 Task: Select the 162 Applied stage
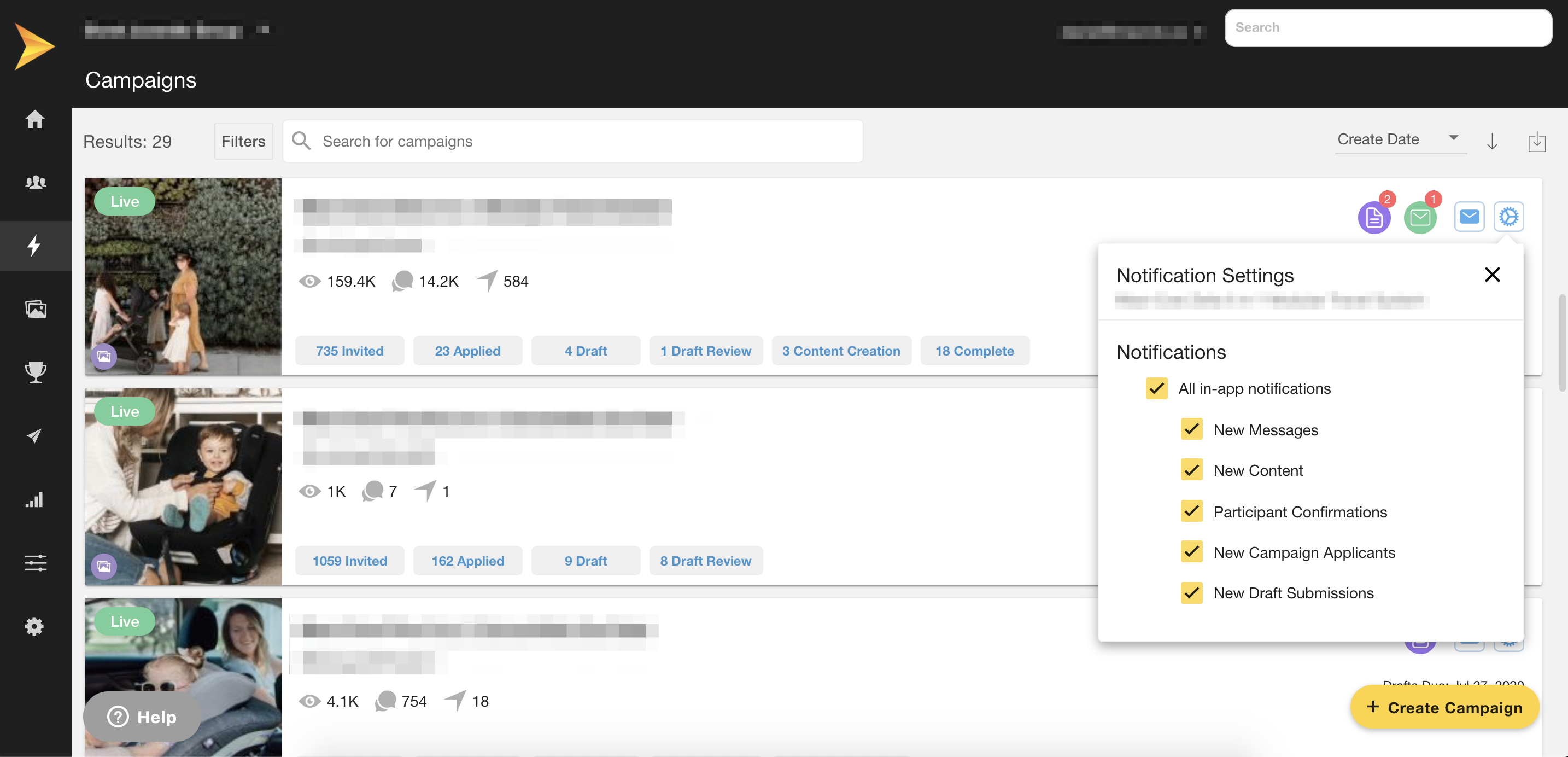467,561
